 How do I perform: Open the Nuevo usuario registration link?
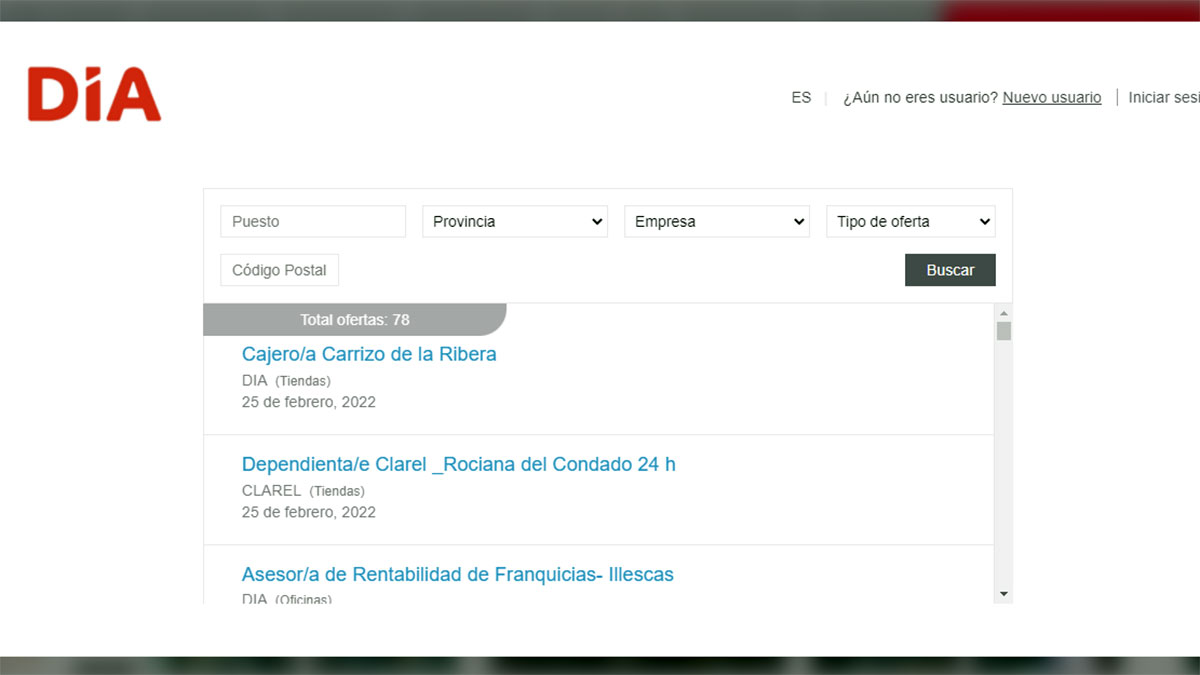1051,97
